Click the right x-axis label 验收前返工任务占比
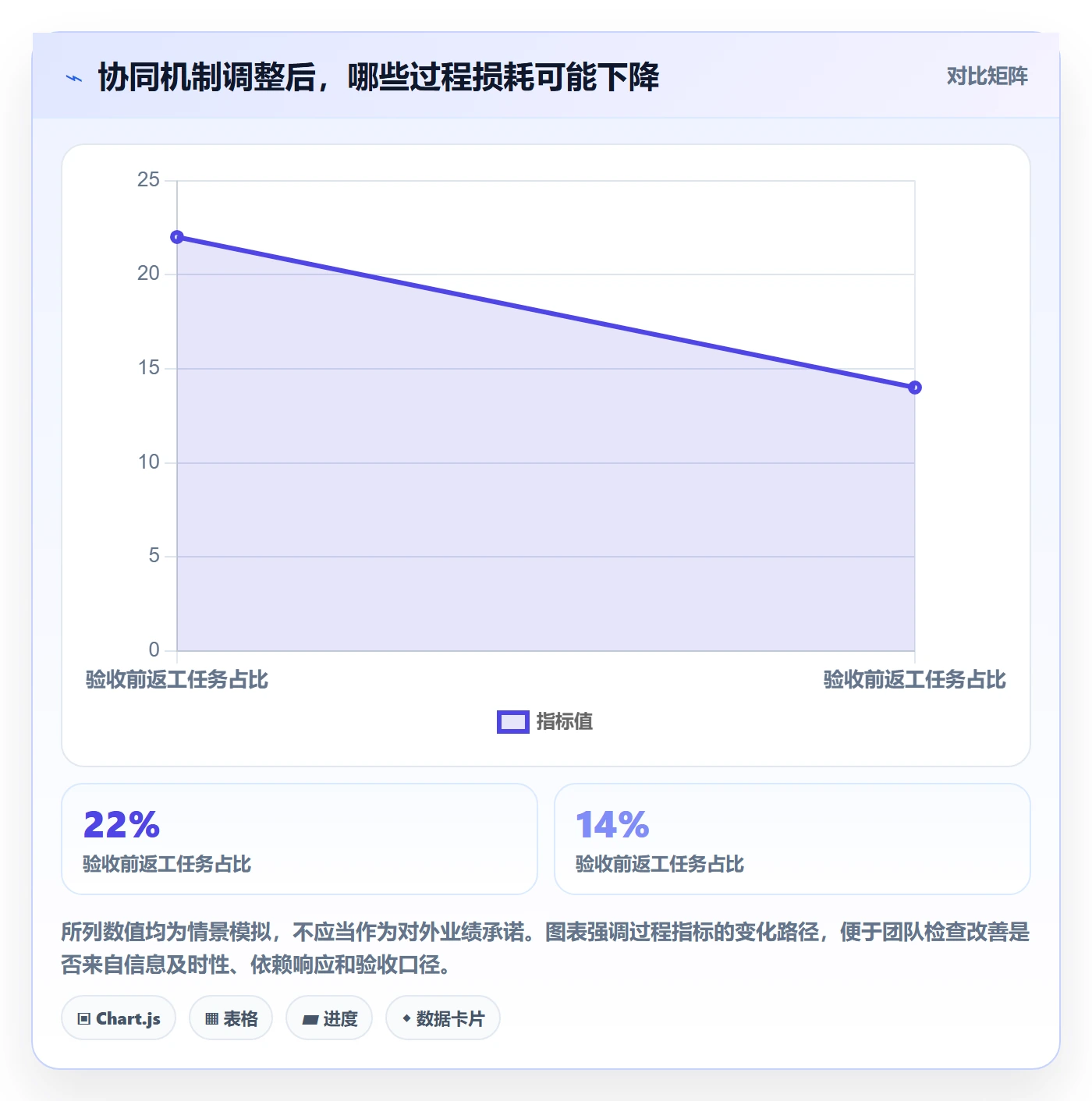1092x1101 pixels. point(915,680)
